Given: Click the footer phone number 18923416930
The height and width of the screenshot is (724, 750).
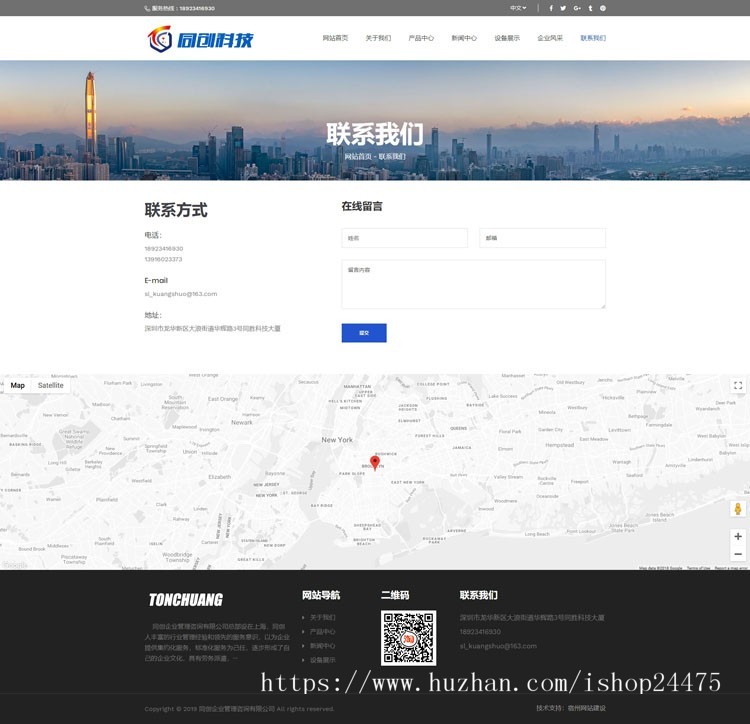Looking at the screenshot, I should (x=480, y=632).
